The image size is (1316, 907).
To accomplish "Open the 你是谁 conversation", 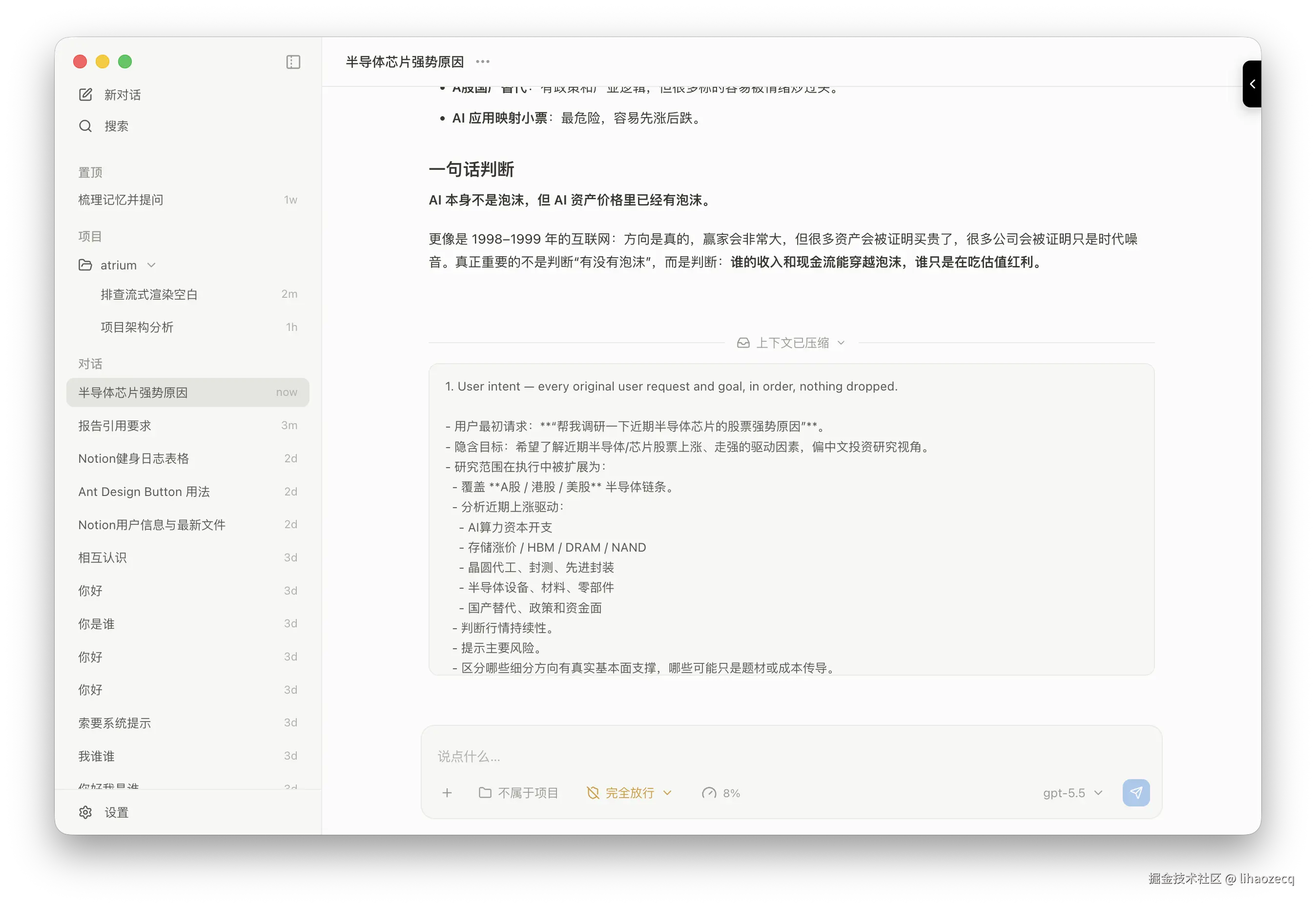I will (x=187, y=624).
